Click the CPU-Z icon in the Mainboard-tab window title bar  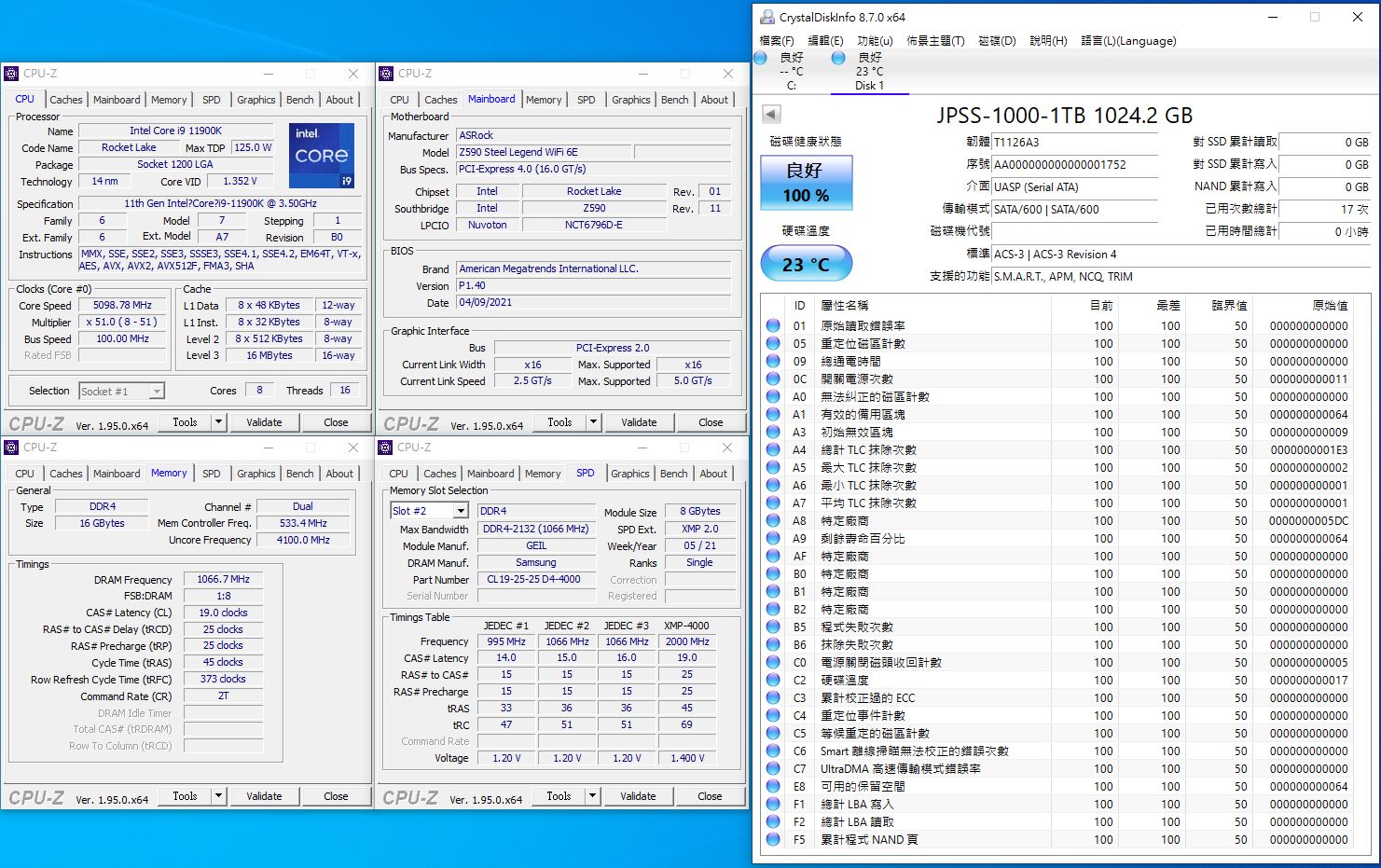(387, 74)
